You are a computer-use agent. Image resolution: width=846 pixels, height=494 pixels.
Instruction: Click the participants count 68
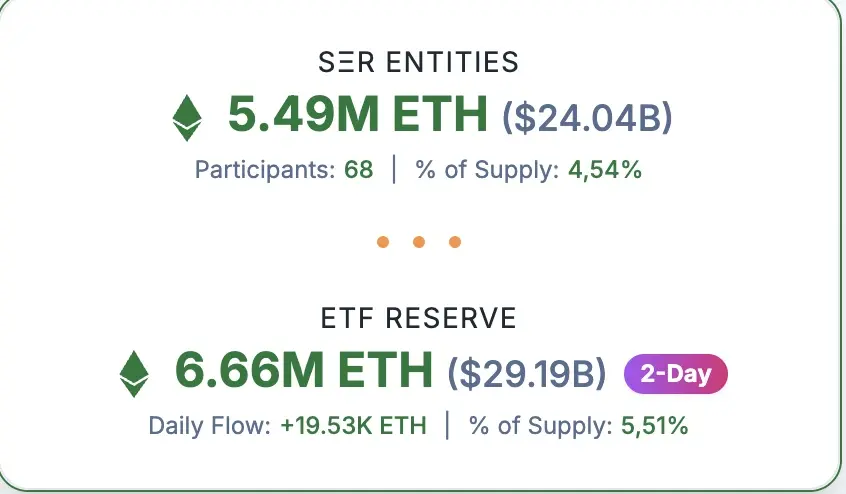click(x=358, y=170)
